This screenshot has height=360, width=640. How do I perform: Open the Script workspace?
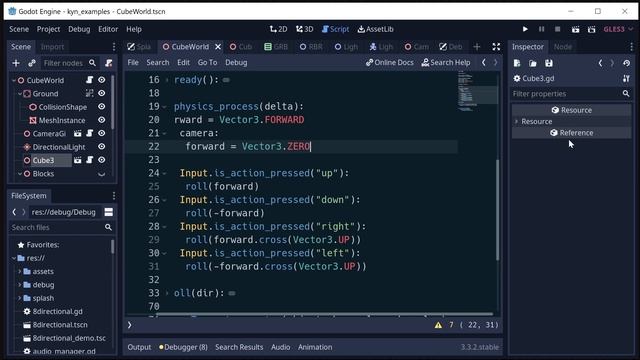pos(335,29)
